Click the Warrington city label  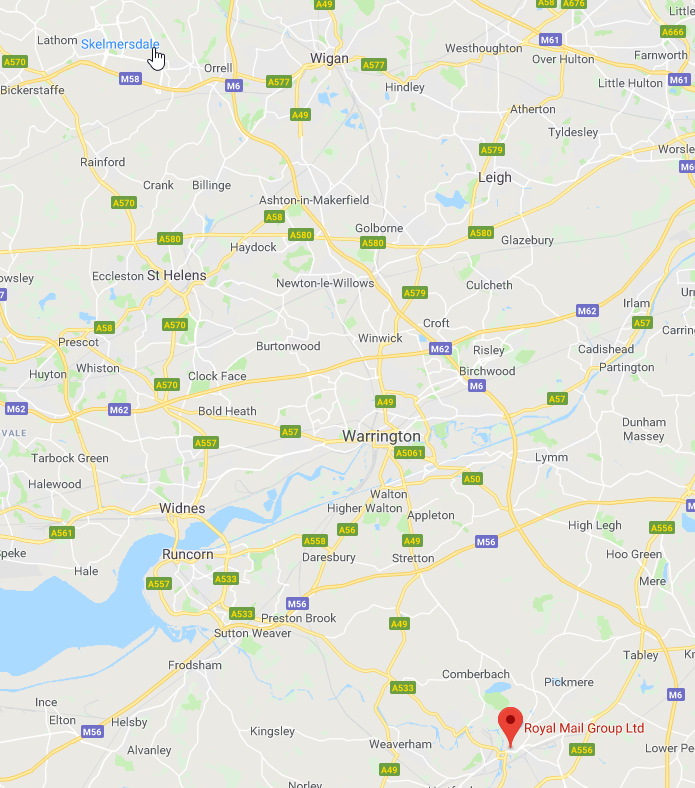381,436
